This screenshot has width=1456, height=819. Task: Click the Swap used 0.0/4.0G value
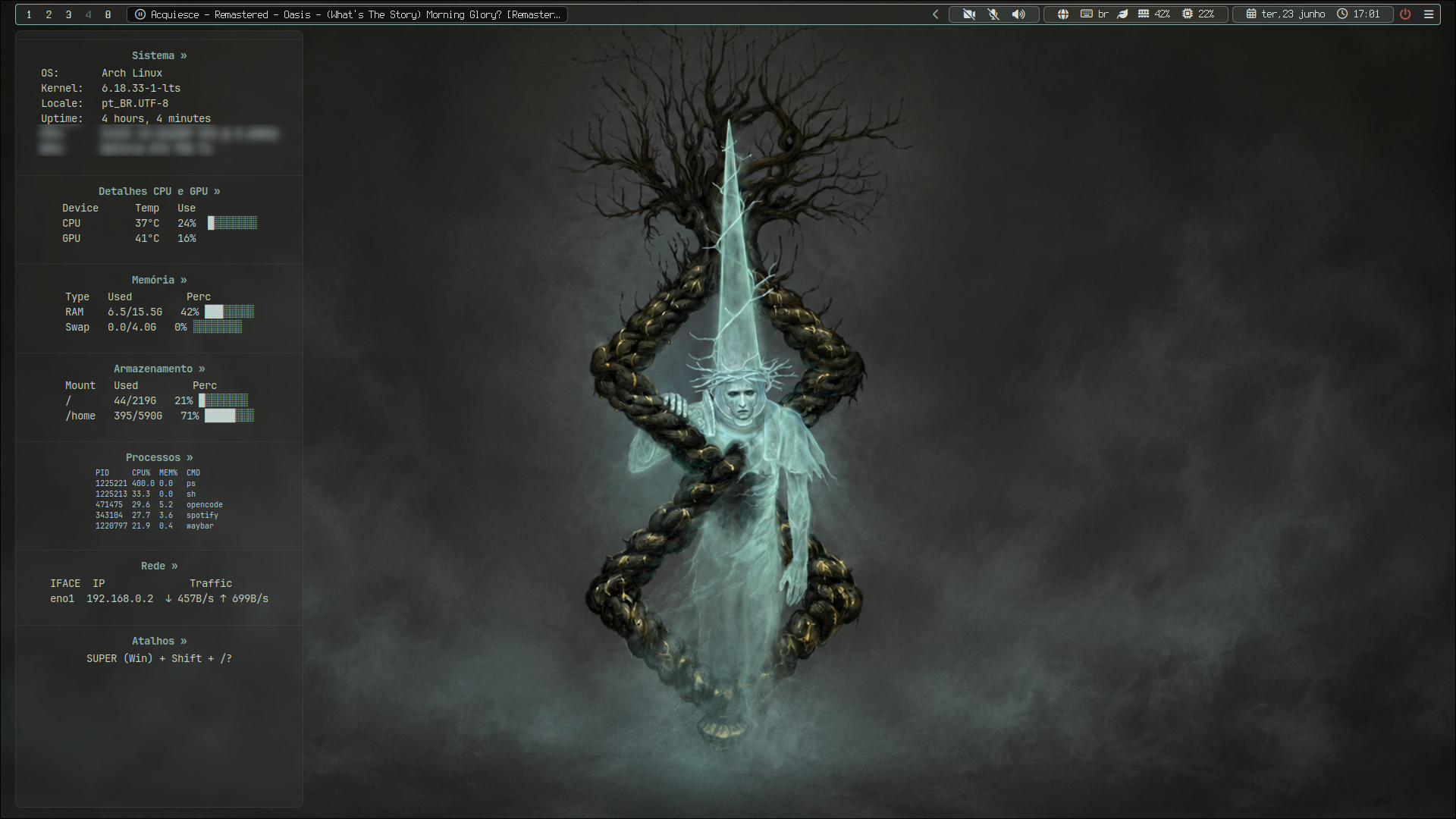coord(132,327)
